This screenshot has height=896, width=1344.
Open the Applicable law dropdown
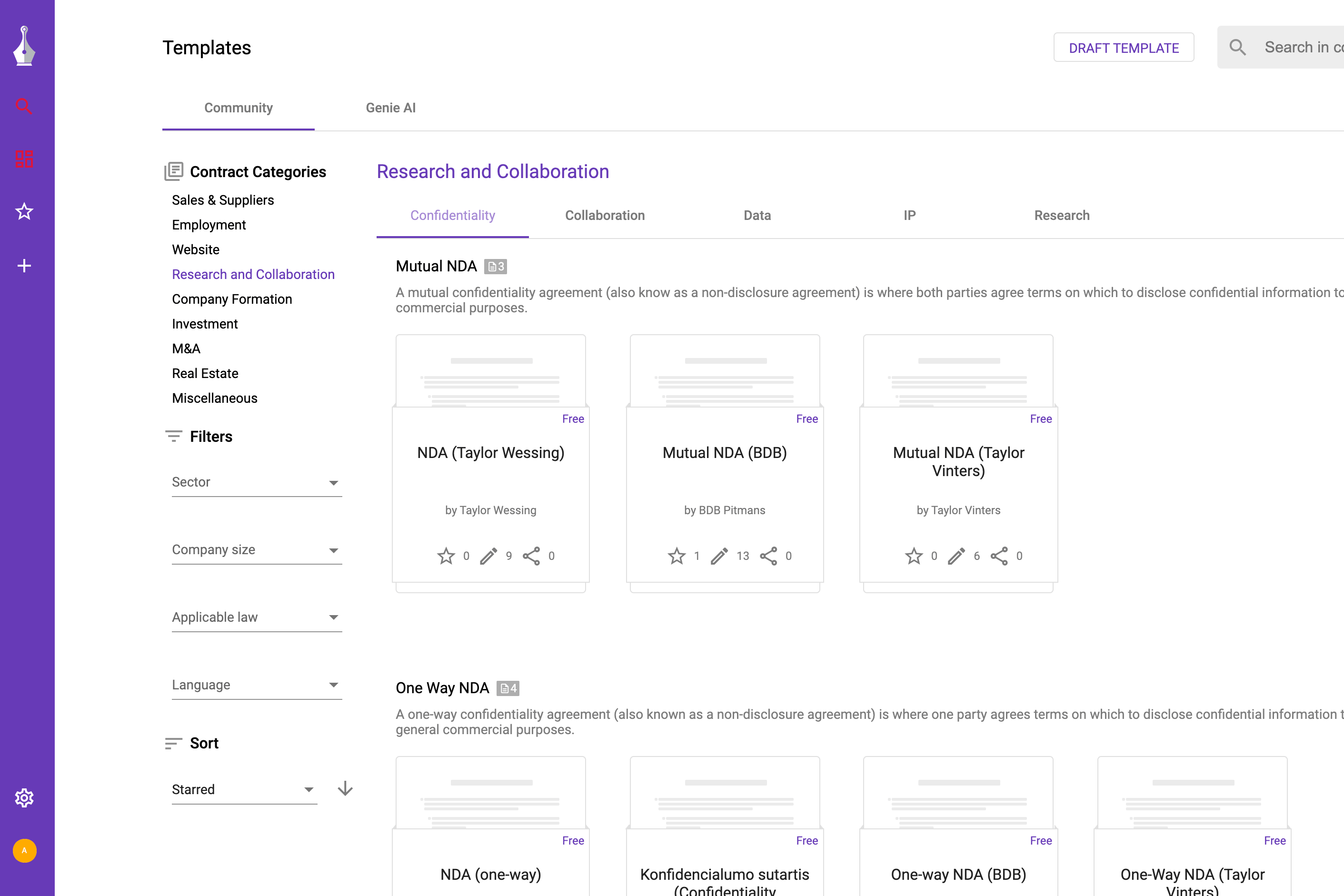(x=257, y=617)
